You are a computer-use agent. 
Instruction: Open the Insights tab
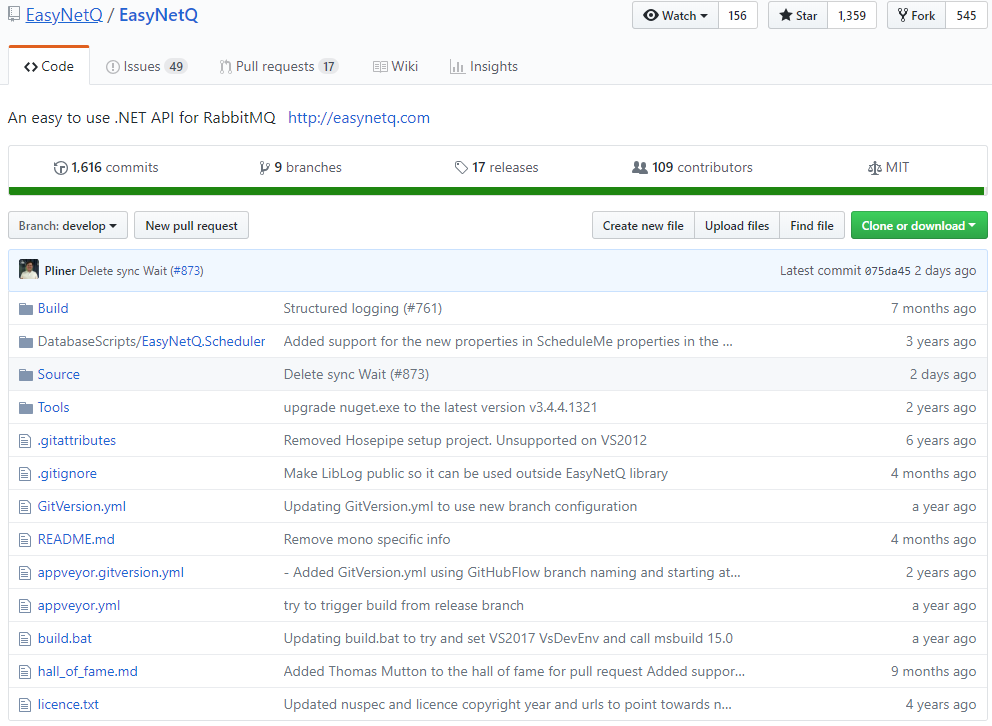point(483,66)
